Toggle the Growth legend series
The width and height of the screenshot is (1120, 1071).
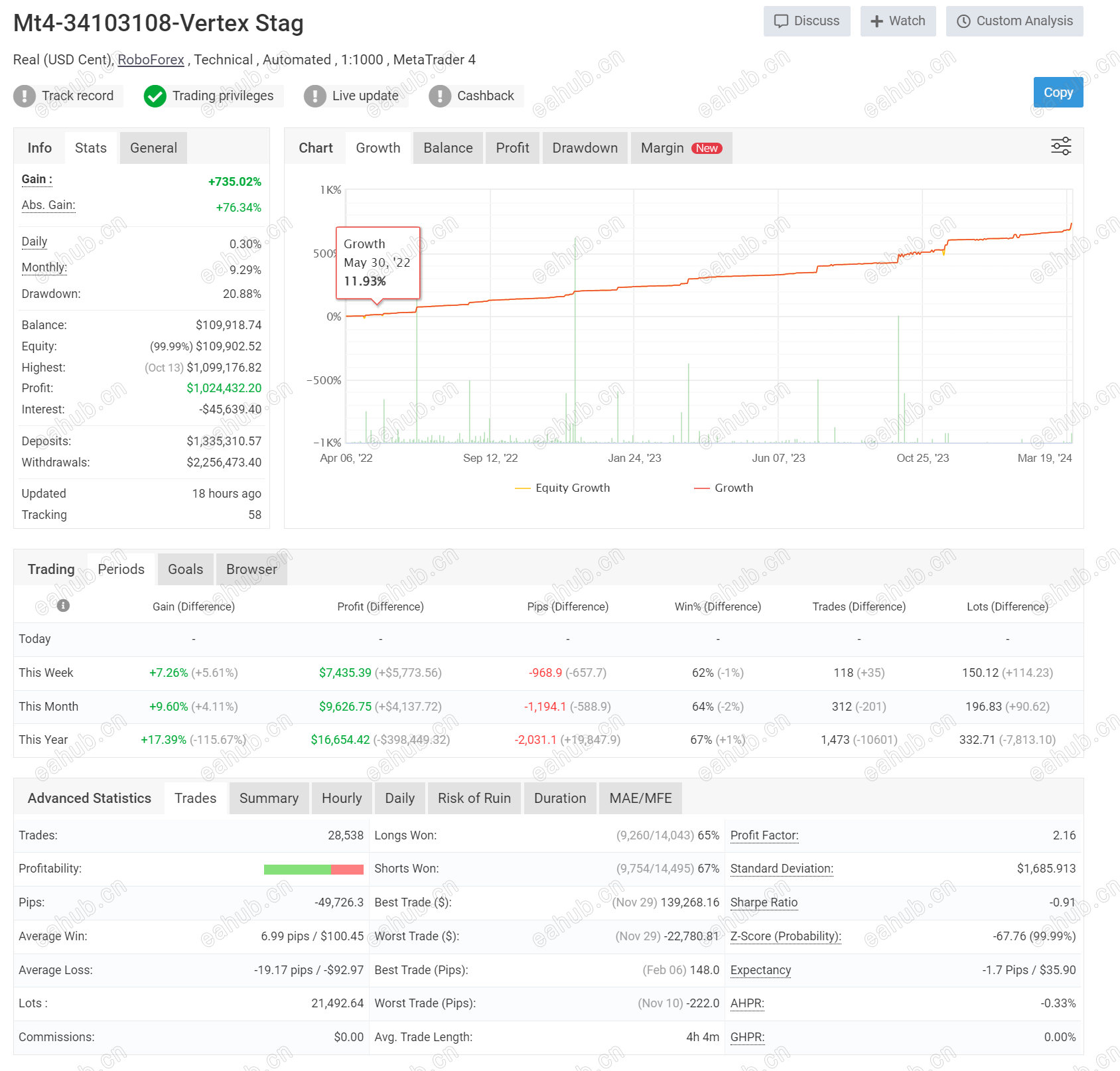pyautogui.click(x=723, y=488)
